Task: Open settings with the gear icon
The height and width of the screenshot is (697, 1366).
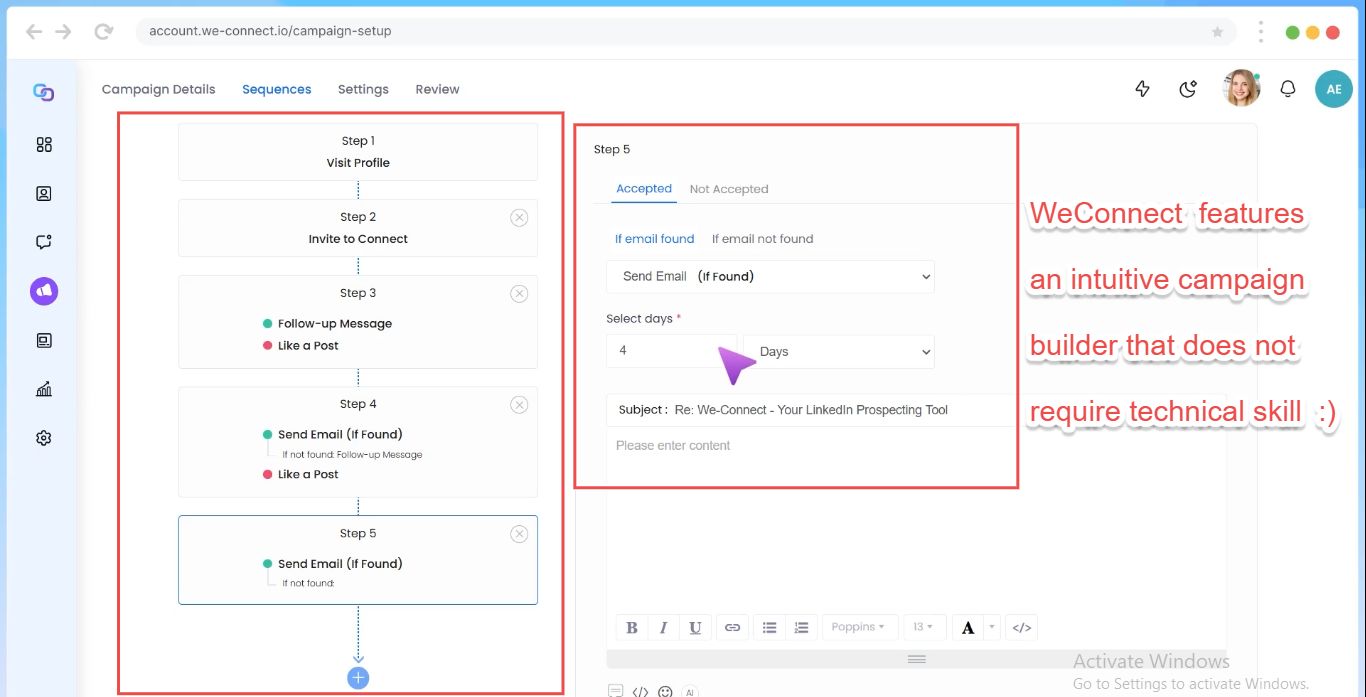Action: pos(42,437)
